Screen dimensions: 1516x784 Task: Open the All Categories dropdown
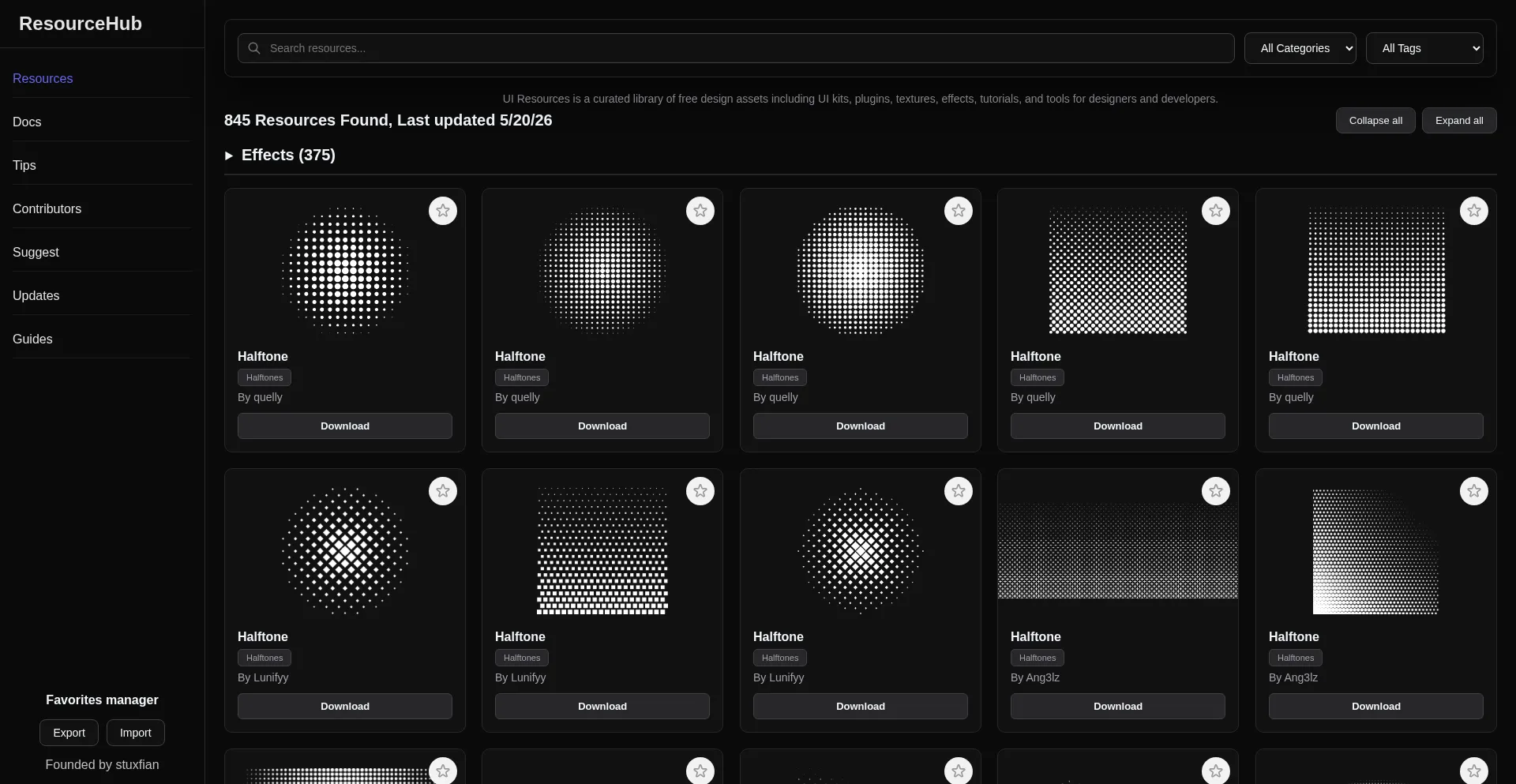(x=1300, y=48)
